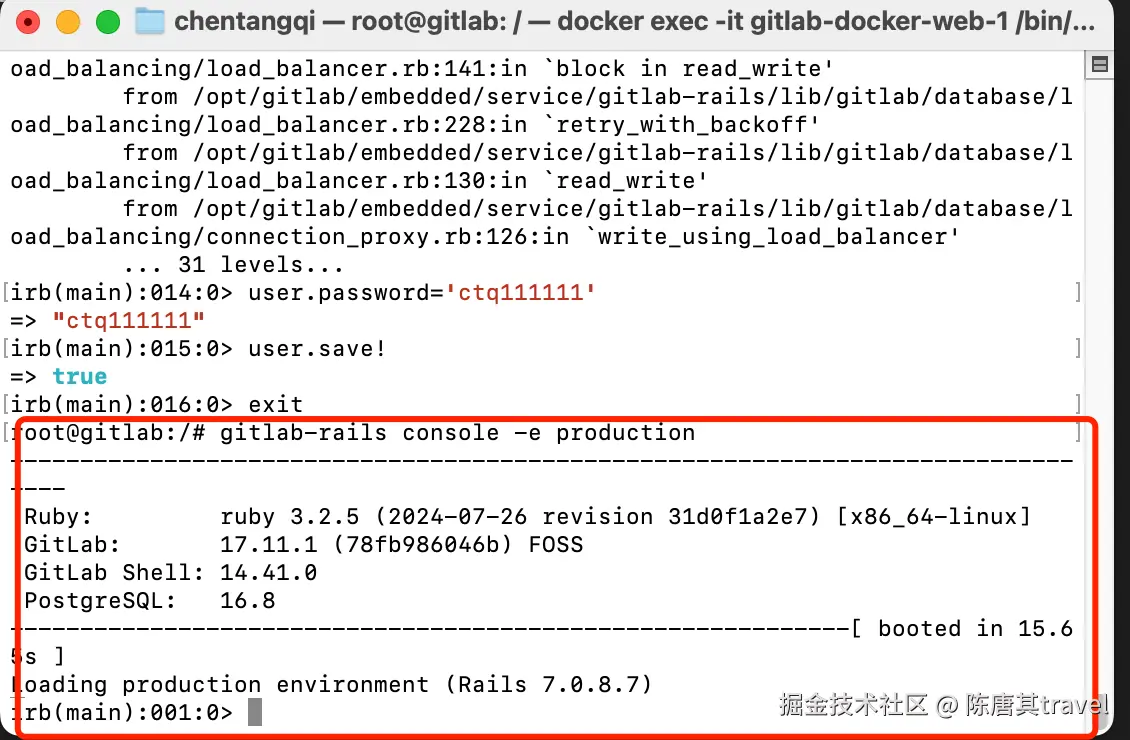Viewport: 1130px width, 740px height.
Task: Click the right bracket mark on the user.password line
Action: point(1078,293)
